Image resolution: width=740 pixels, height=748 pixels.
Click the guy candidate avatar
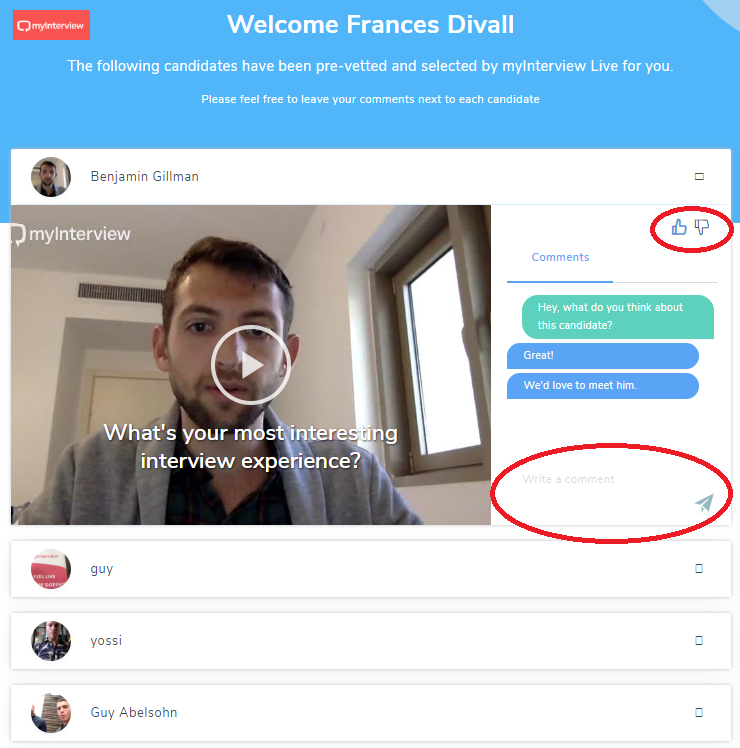(x=51, y=569)
